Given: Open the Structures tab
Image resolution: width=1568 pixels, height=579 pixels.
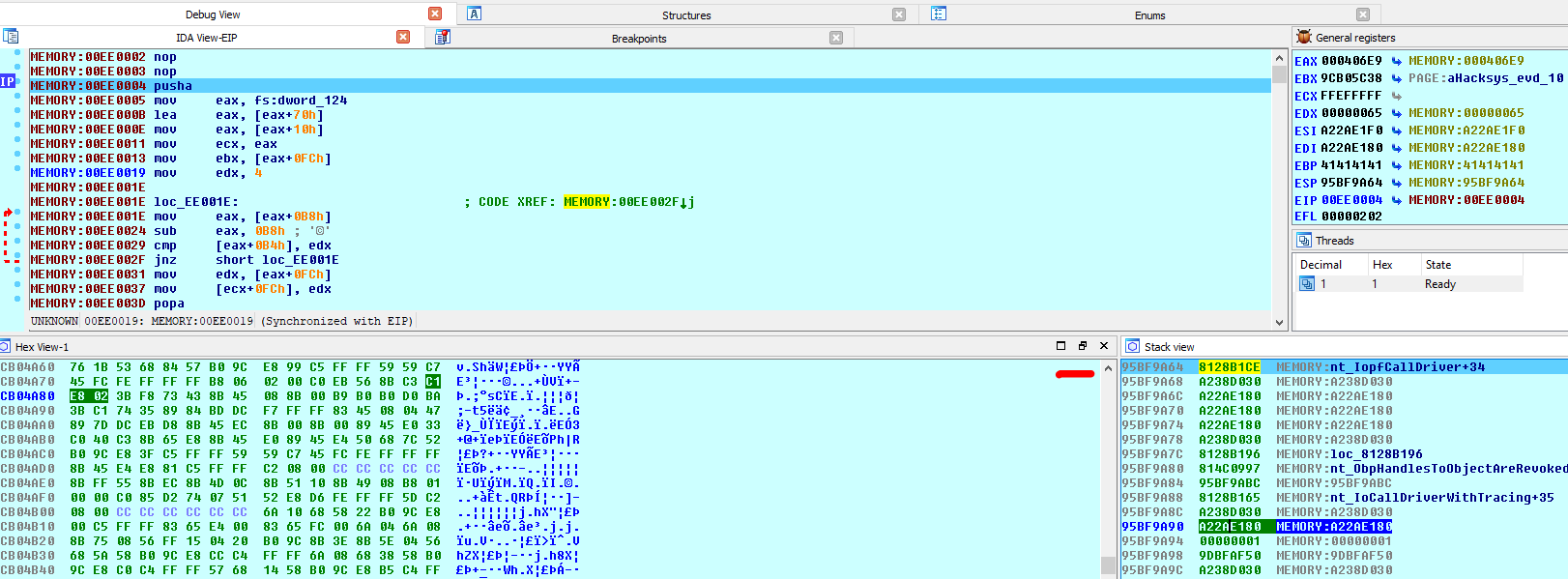Looking at the screenshot, I should pyautogui.click(x=685, y=15).
